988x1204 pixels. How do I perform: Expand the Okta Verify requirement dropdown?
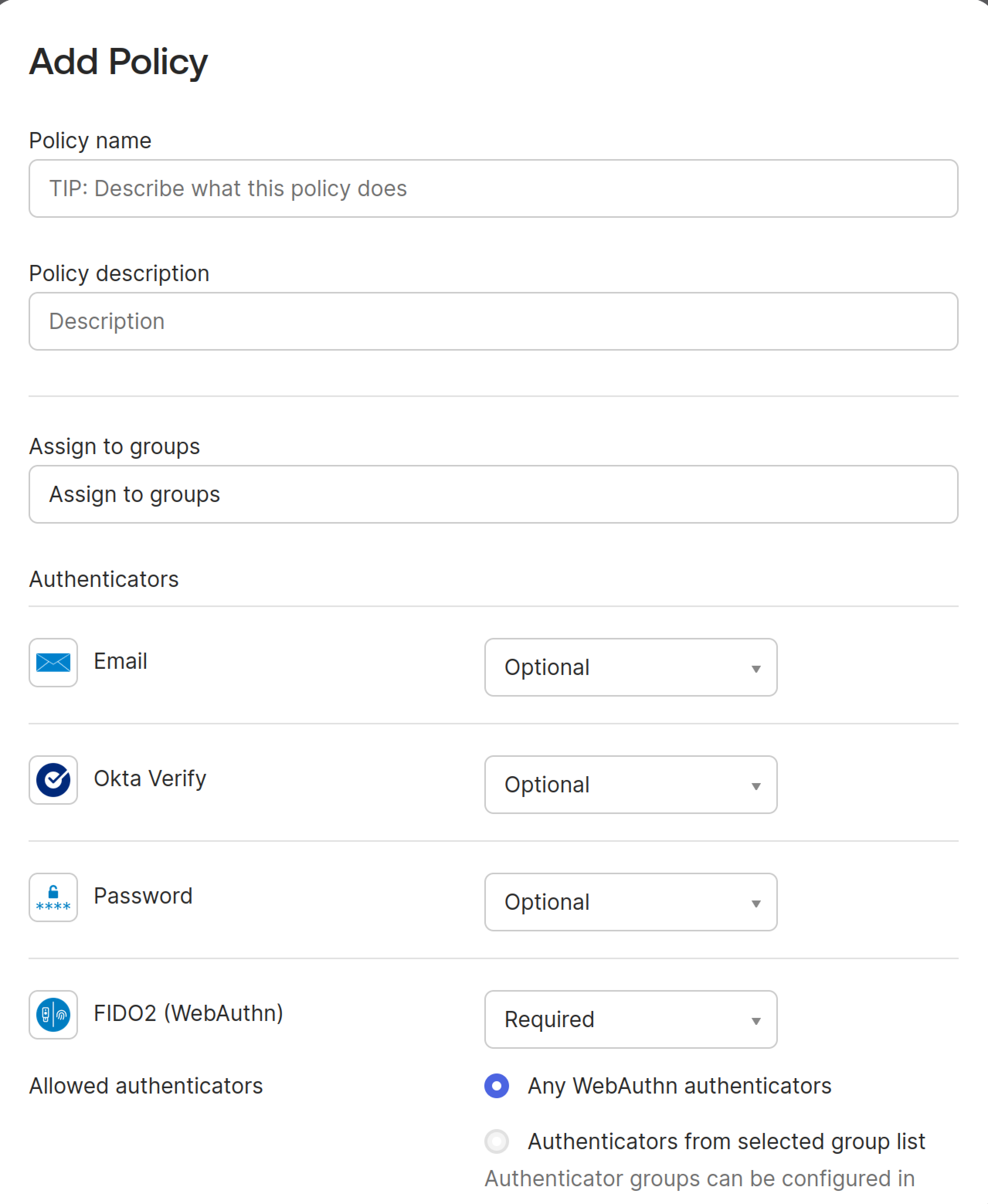(x=630, y=785)
